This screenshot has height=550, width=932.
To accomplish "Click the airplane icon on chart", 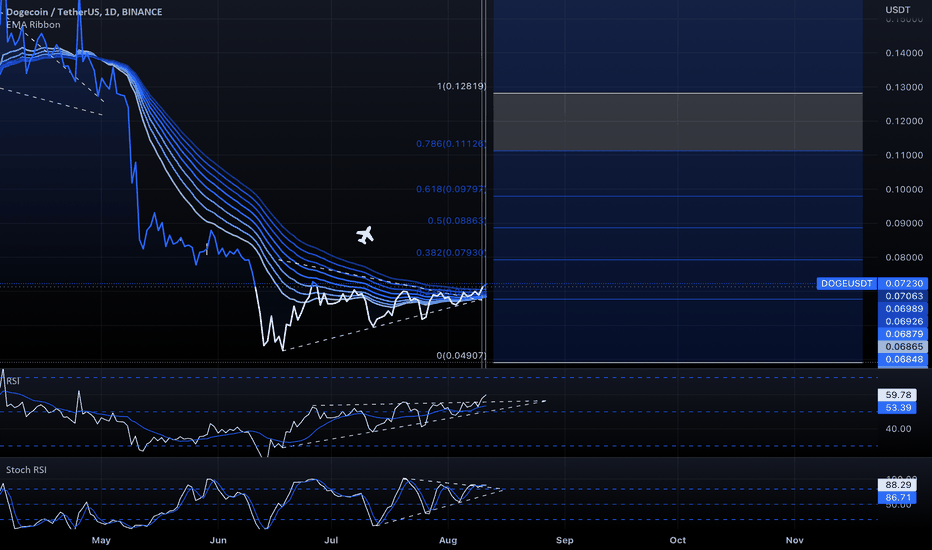I will pyautogui.click(x=365, y=235).
